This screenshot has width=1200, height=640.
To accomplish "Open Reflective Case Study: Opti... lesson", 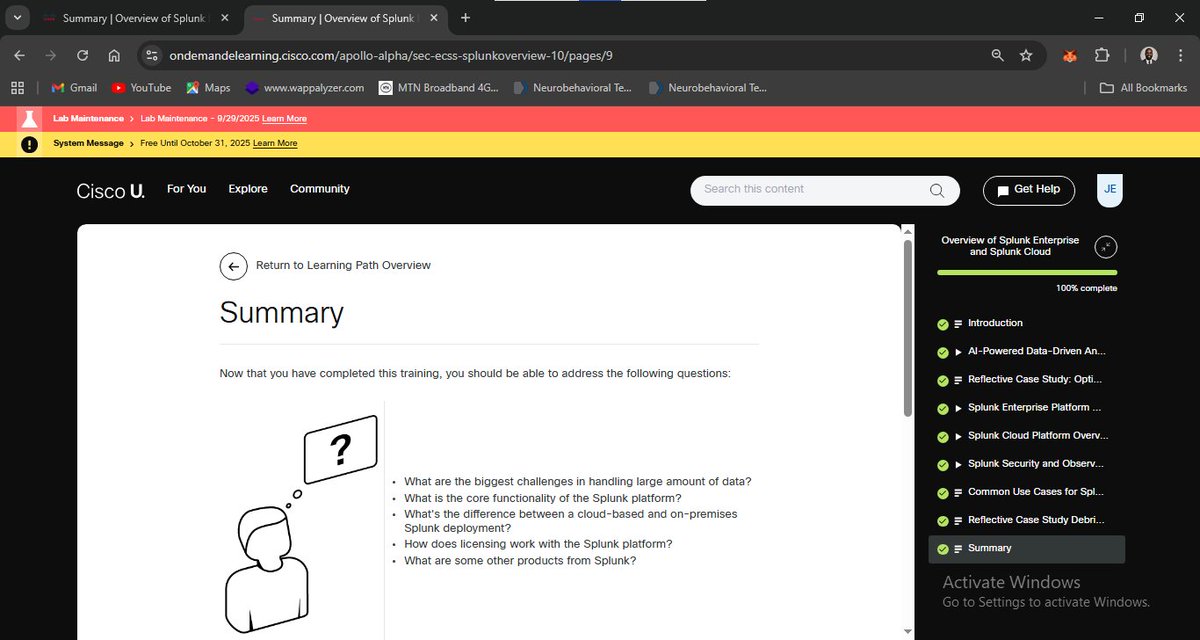I will (1035, 380).
